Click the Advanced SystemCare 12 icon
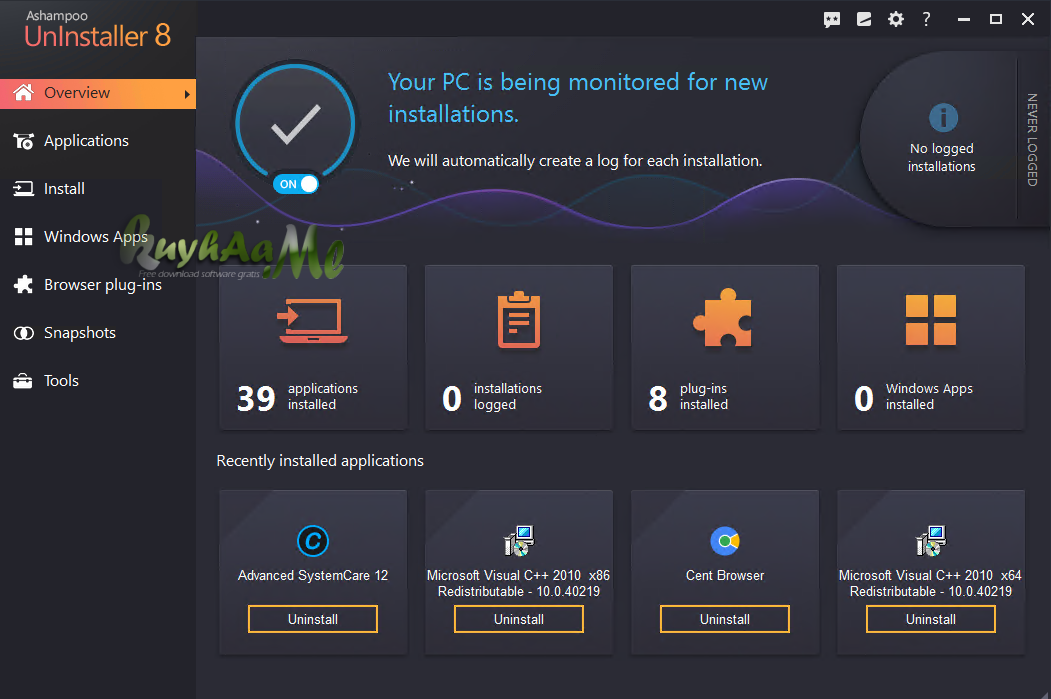Screen dimensions: 1051x699 [x=313, y=541]
